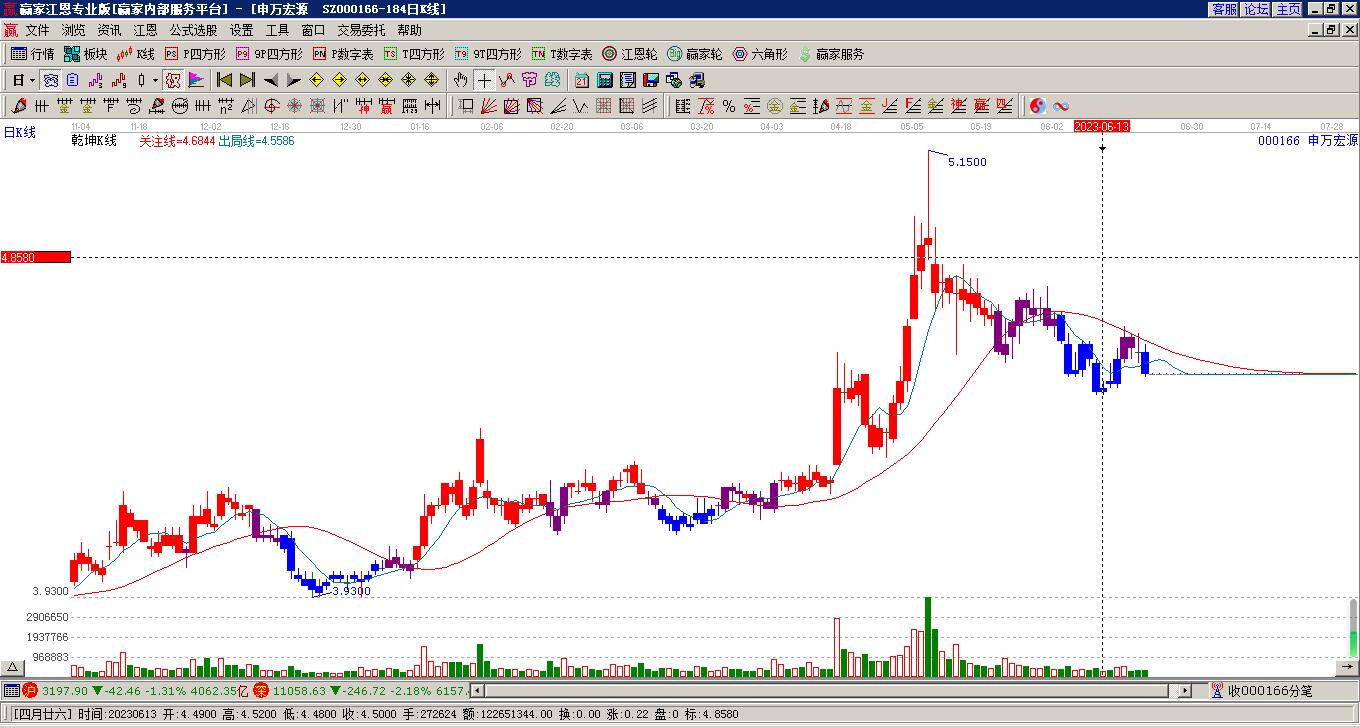Click the colored flag icon
This screenshot has width=1360, height=728.
pos(196,80)
